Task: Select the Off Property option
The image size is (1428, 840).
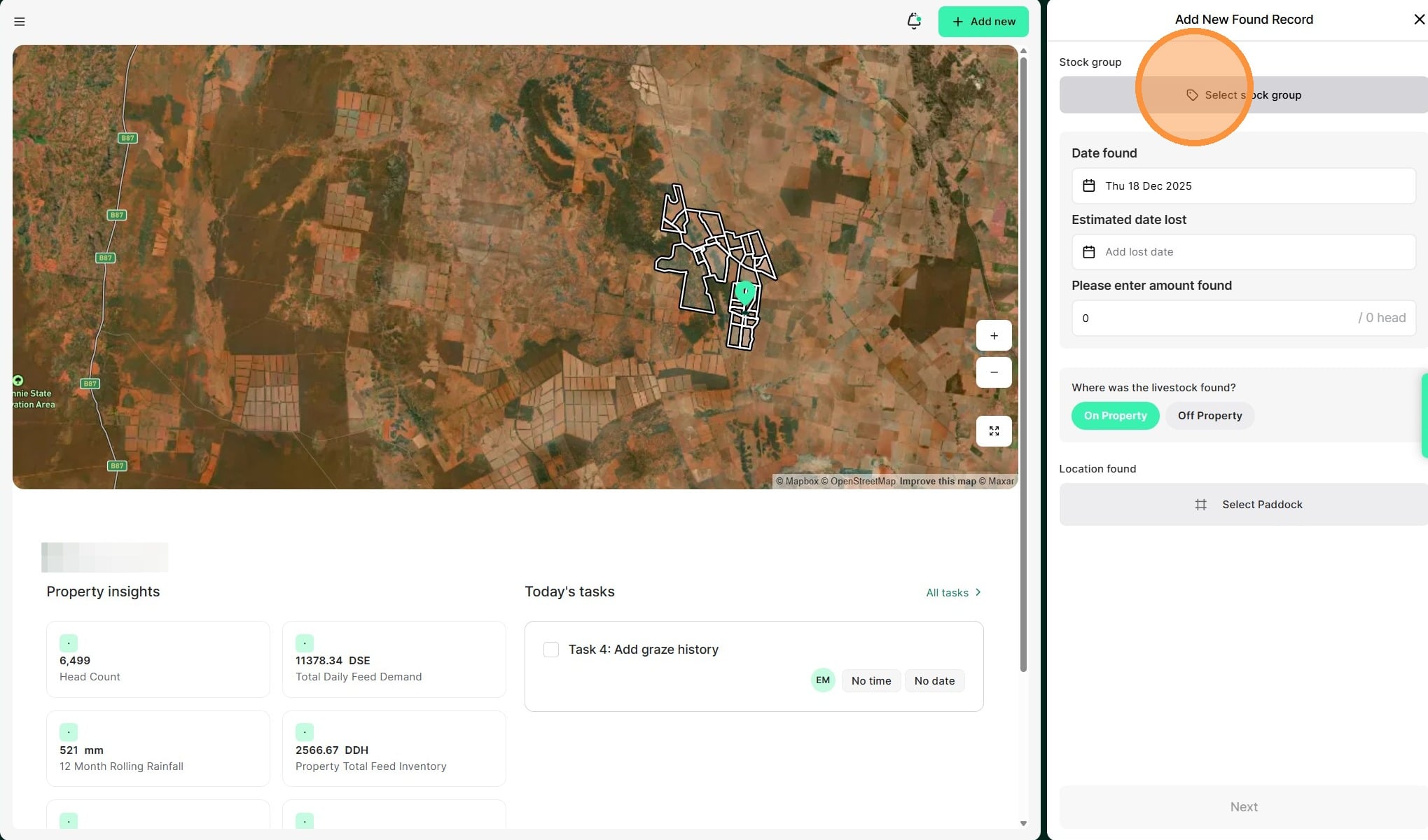Action: 1209,416
